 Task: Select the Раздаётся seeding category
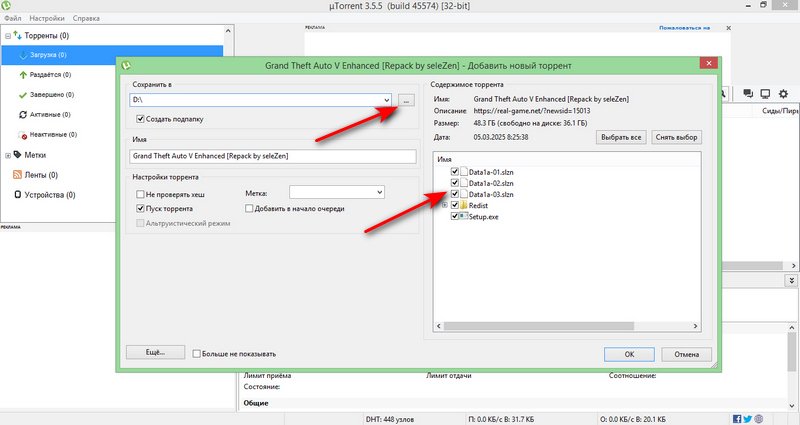pos(50,75)
